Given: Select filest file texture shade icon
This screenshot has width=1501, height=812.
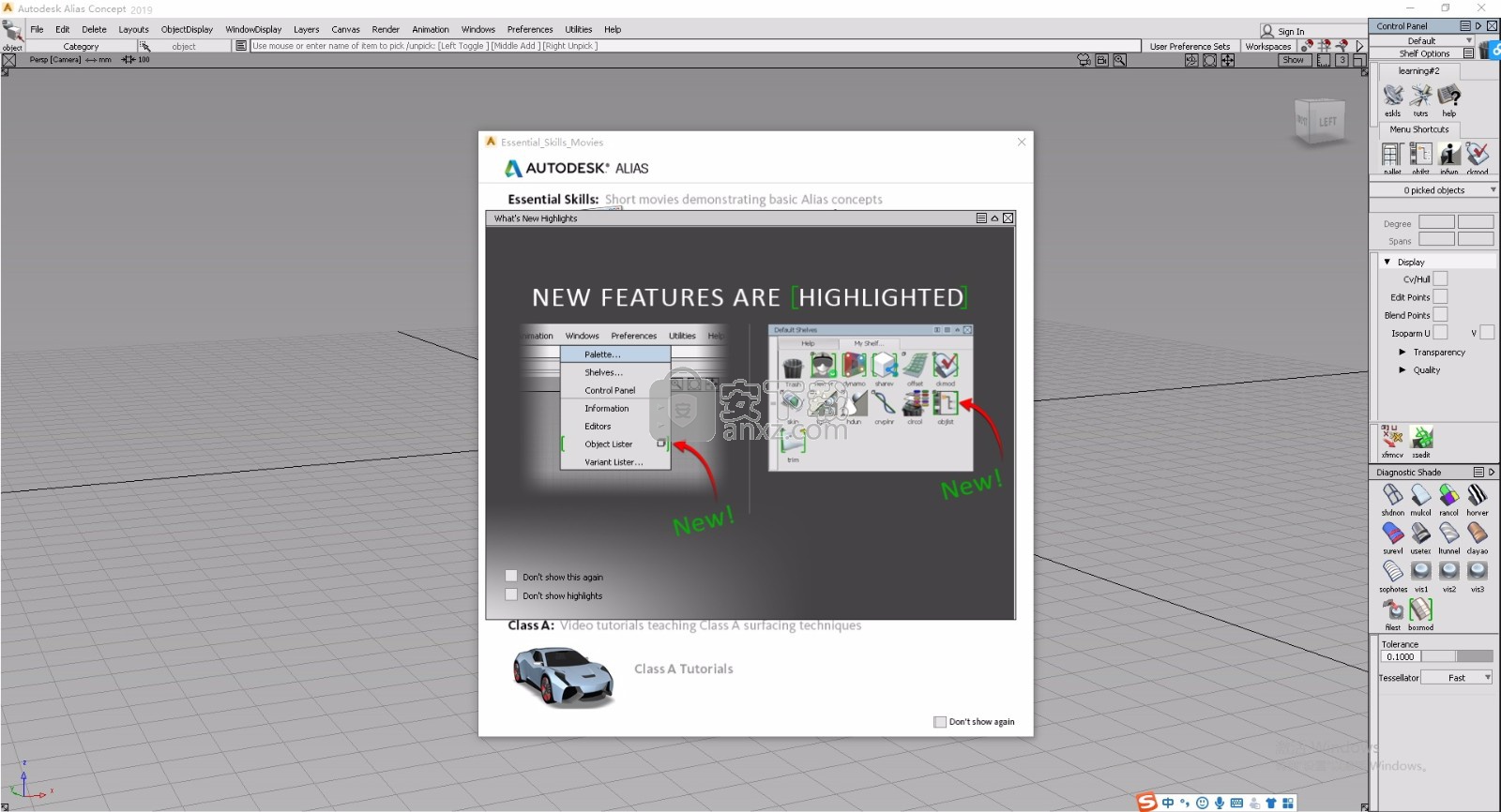Looking at the screenshot, I should (1393, 610).
